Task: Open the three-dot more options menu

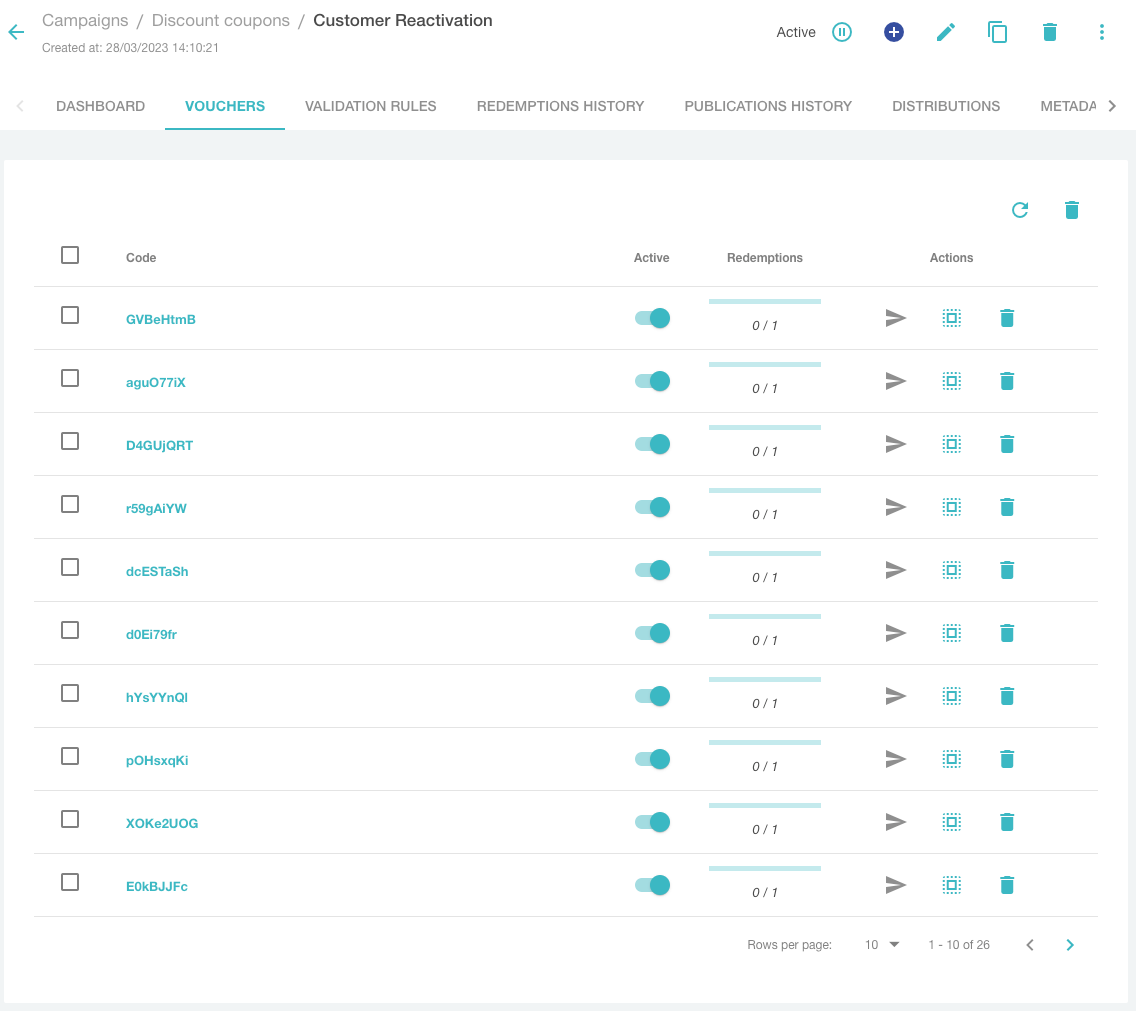Action: (1102, 32)
